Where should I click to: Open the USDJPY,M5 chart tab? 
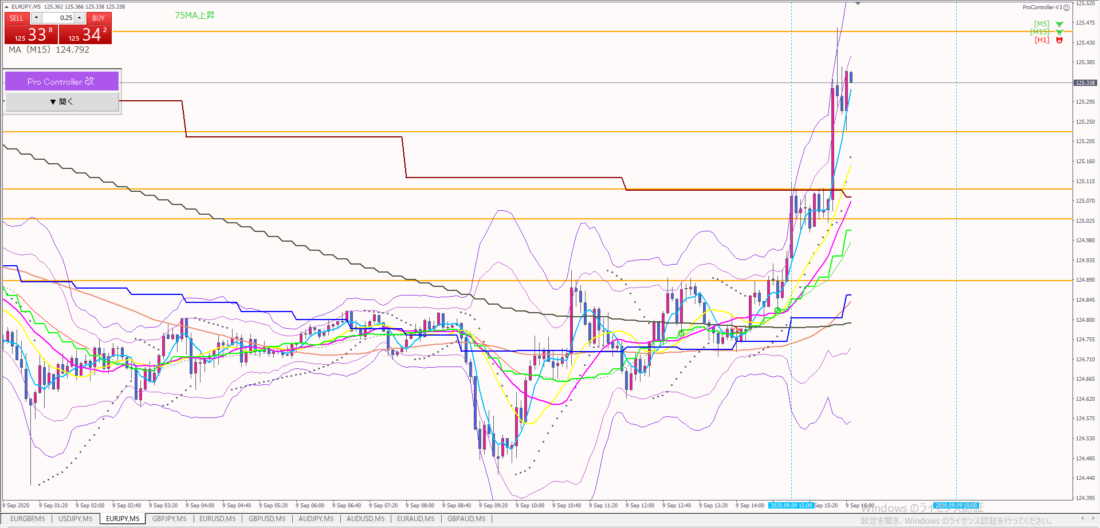click(75, 519)
